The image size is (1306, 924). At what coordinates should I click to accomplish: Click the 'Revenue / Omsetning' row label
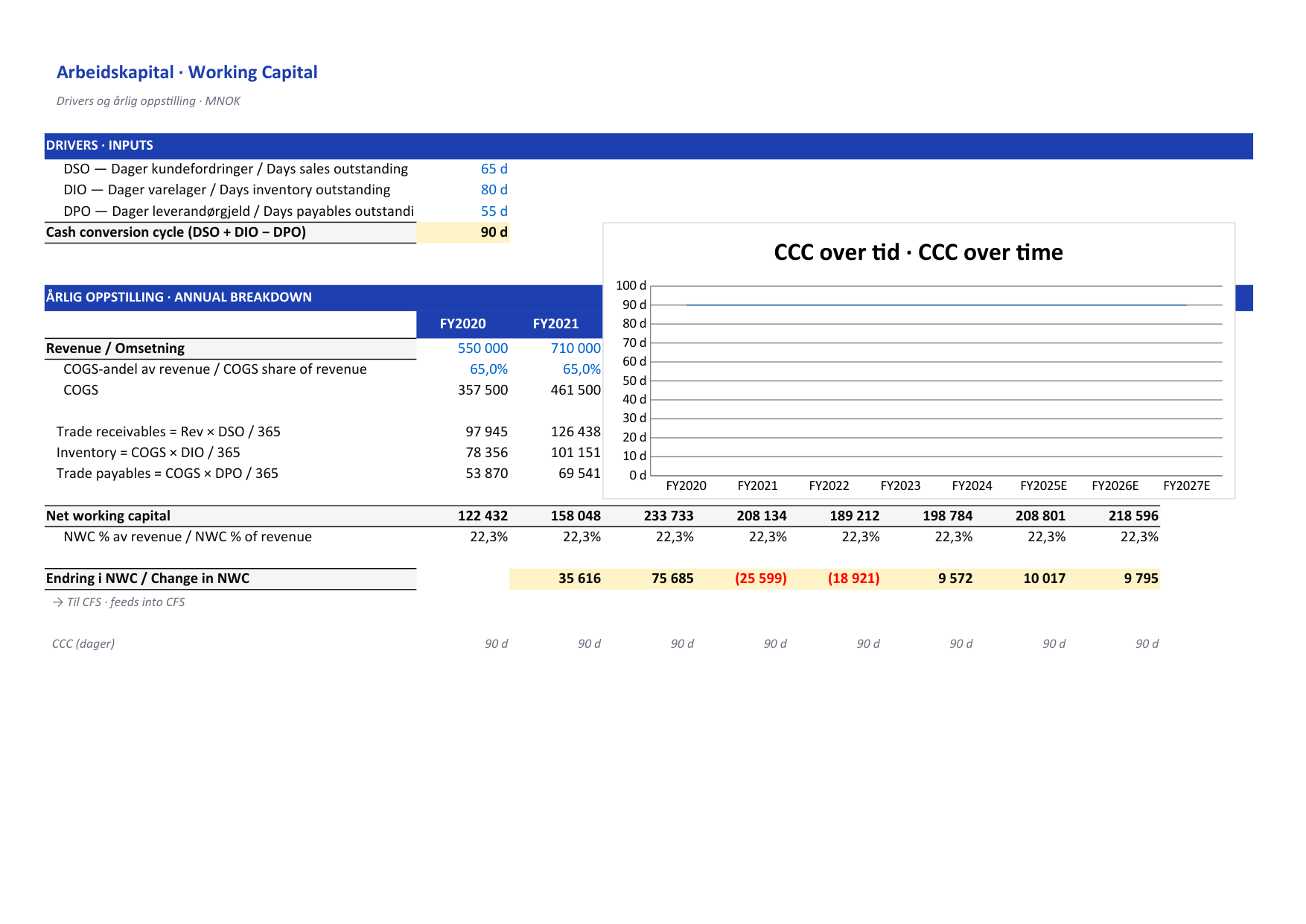pos(115,348)
